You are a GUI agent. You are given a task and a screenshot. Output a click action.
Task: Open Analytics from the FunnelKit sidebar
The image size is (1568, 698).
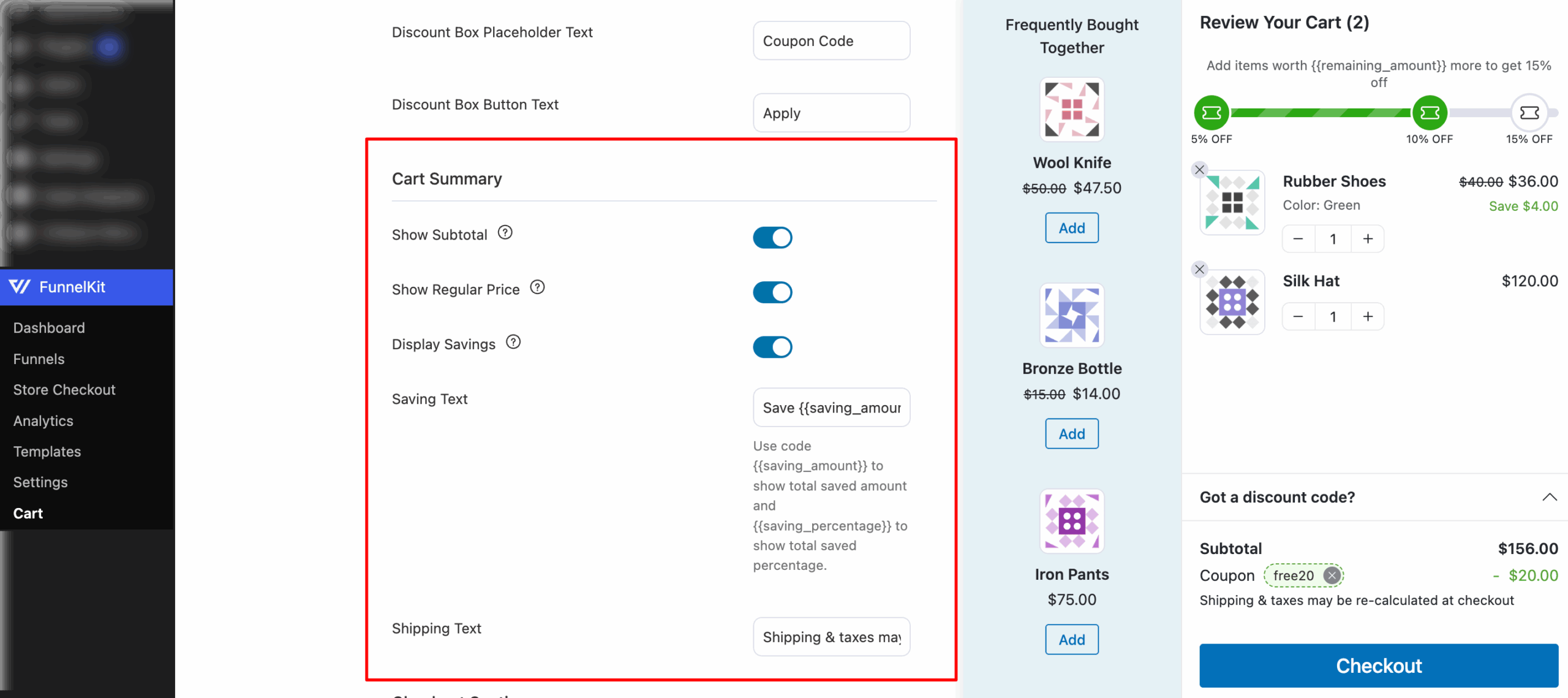(x=43, y=420)
